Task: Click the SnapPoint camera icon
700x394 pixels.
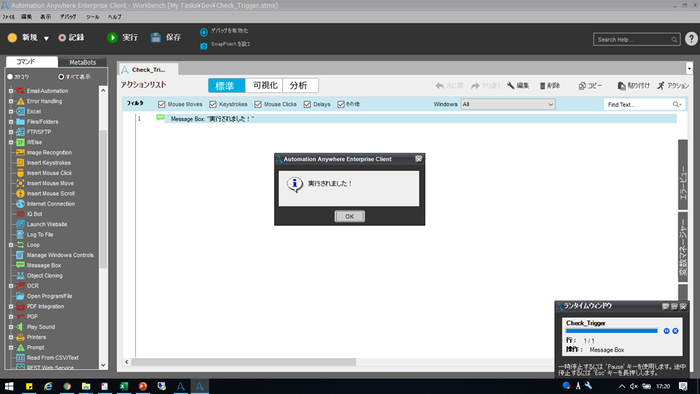Action: pyautogui.click(x=204, y=46)
